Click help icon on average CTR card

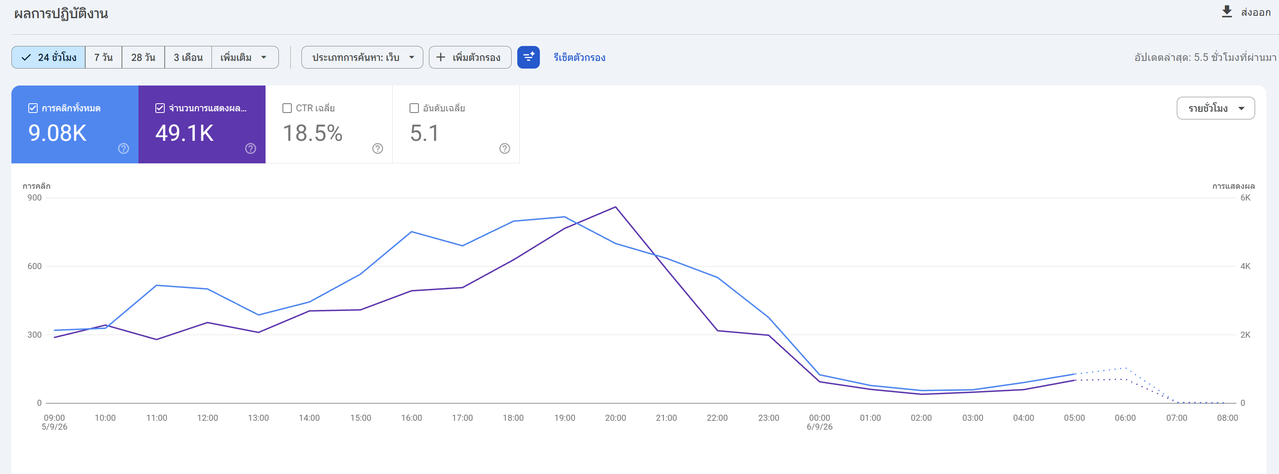tap(378, 148)
